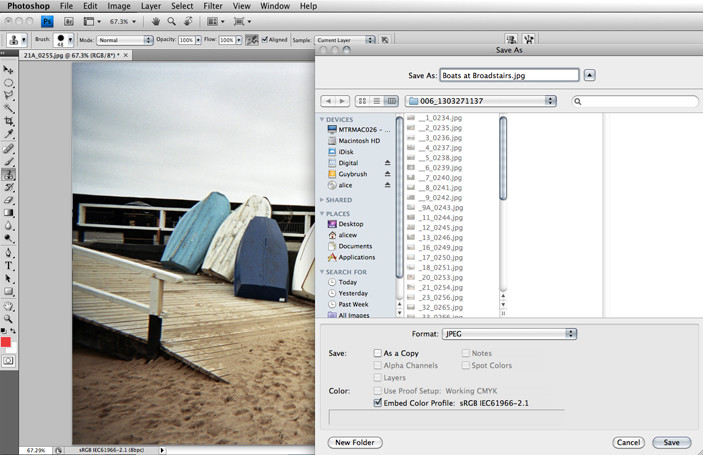Click the Save button
The height and width of the screenshot is (455, 703).
click(671, 442)
